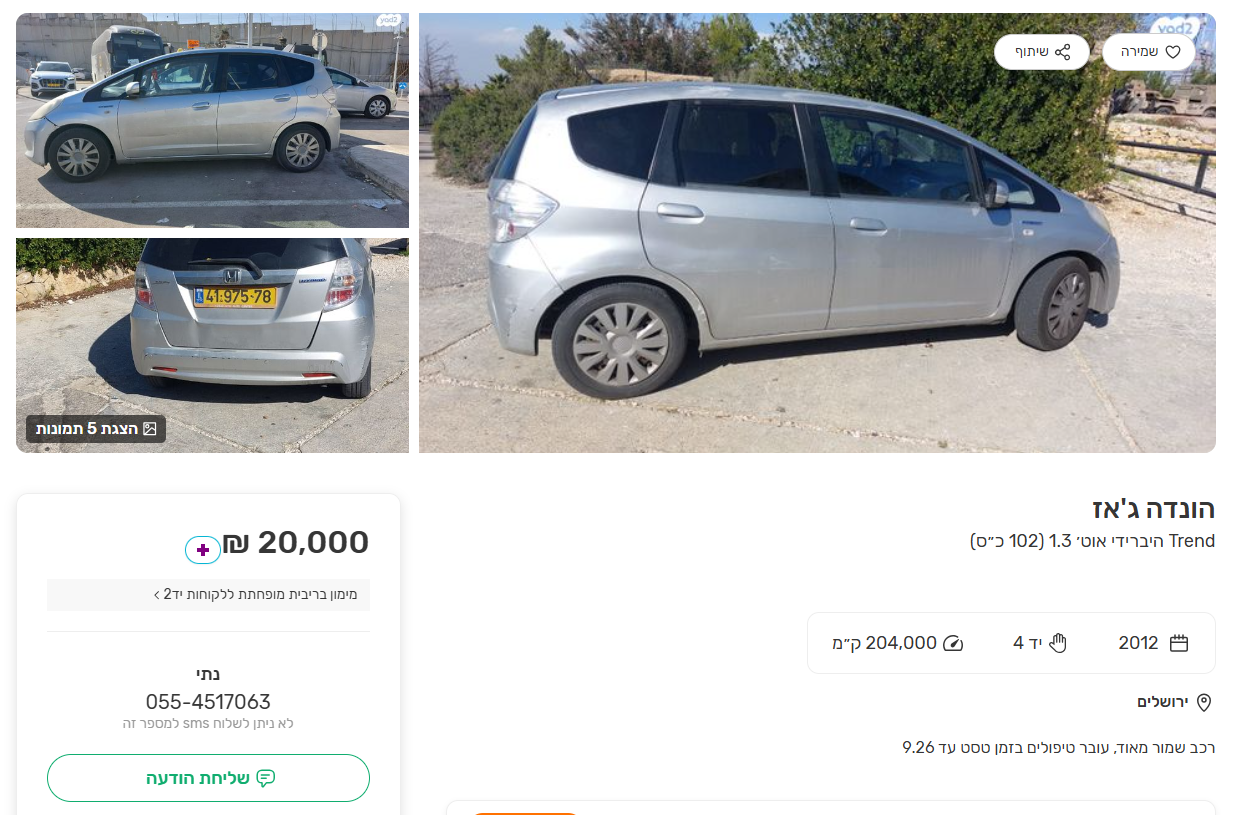This screenshot has height=815, width=1260.
Task: Click the speedometer icon by 204,000 ק״מ
Action: 953,643
